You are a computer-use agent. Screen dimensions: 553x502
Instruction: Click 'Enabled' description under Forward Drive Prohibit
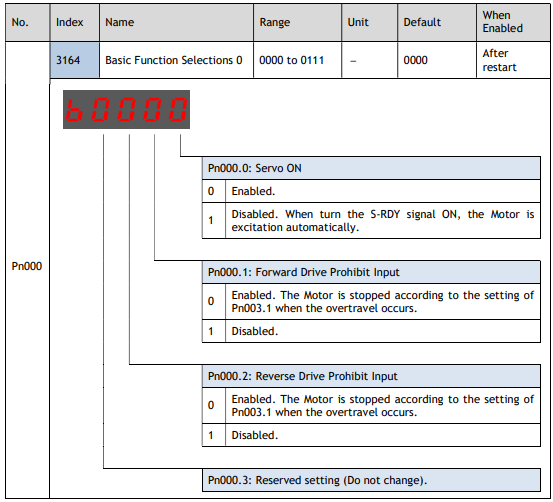383,302
